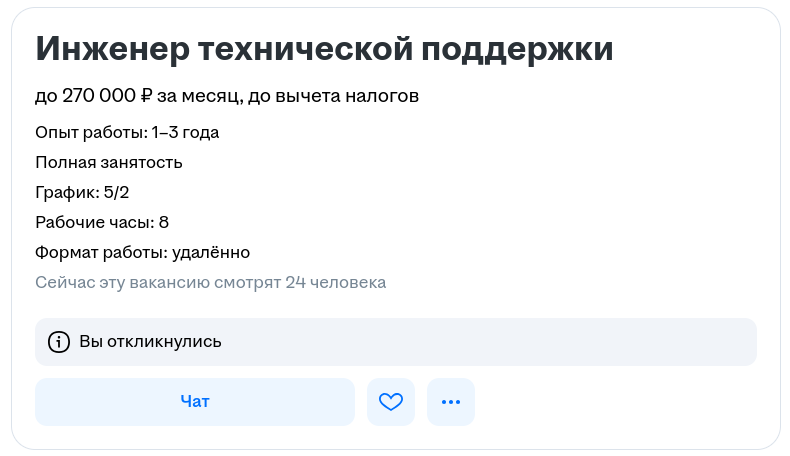The width and height of the screenshot is (790, 456).
Task: Click the 1–3 года experience value
Action: 185,132
